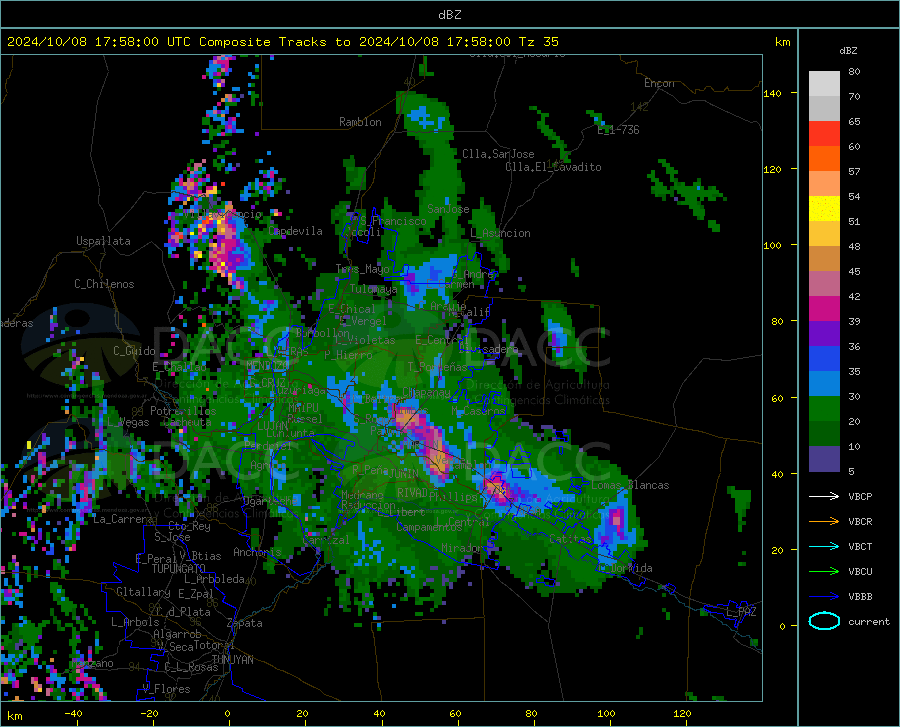Select the orange 60 dBZ color swatch
900x727 pixels.
coord(824,159)
